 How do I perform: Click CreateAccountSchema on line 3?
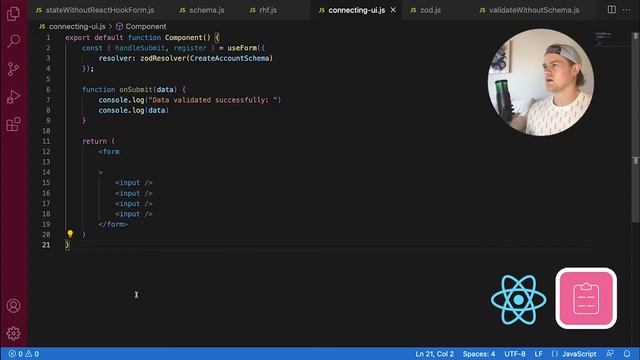pos(230,58)
